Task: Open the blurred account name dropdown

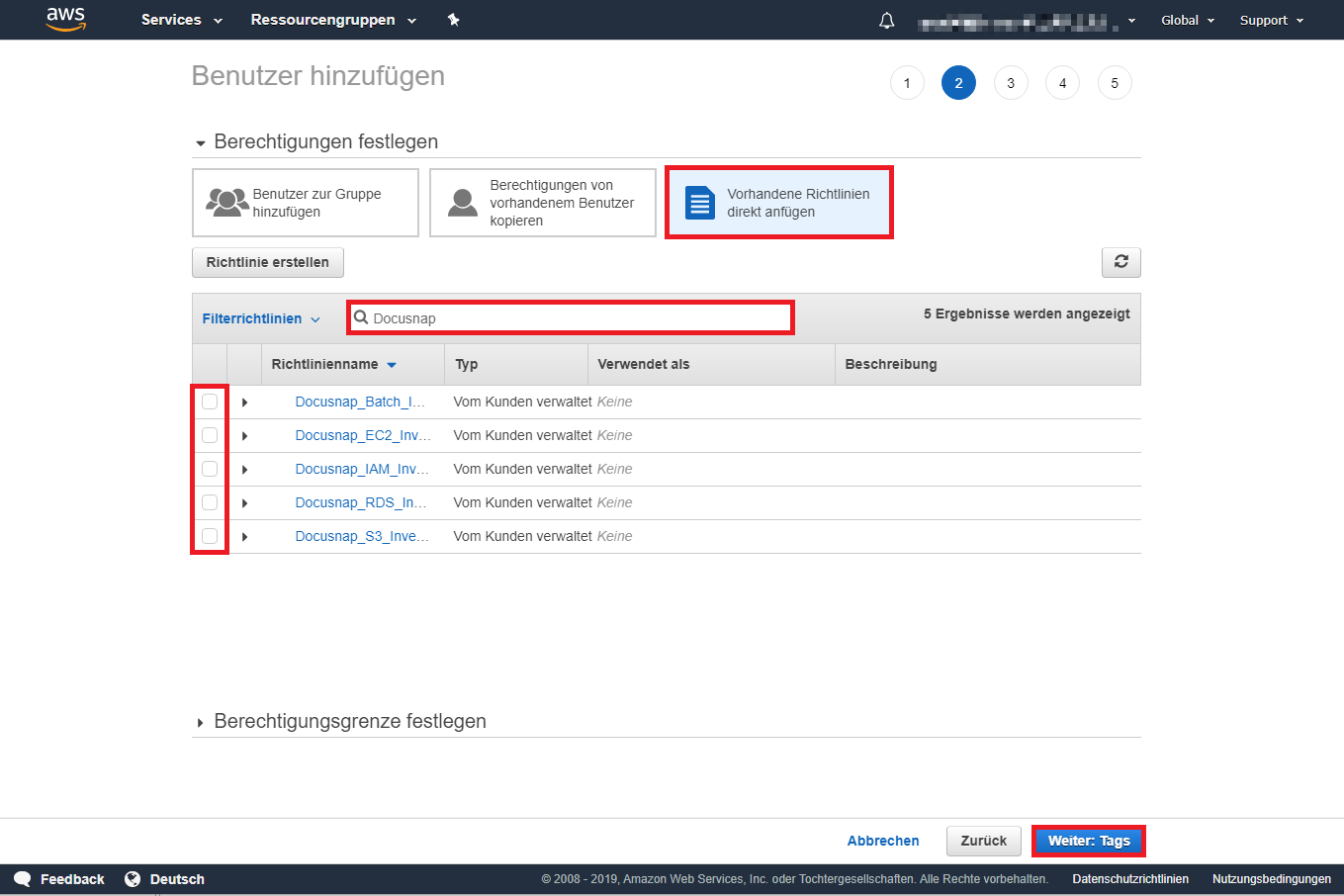Action: click(x=1027, y=20)
